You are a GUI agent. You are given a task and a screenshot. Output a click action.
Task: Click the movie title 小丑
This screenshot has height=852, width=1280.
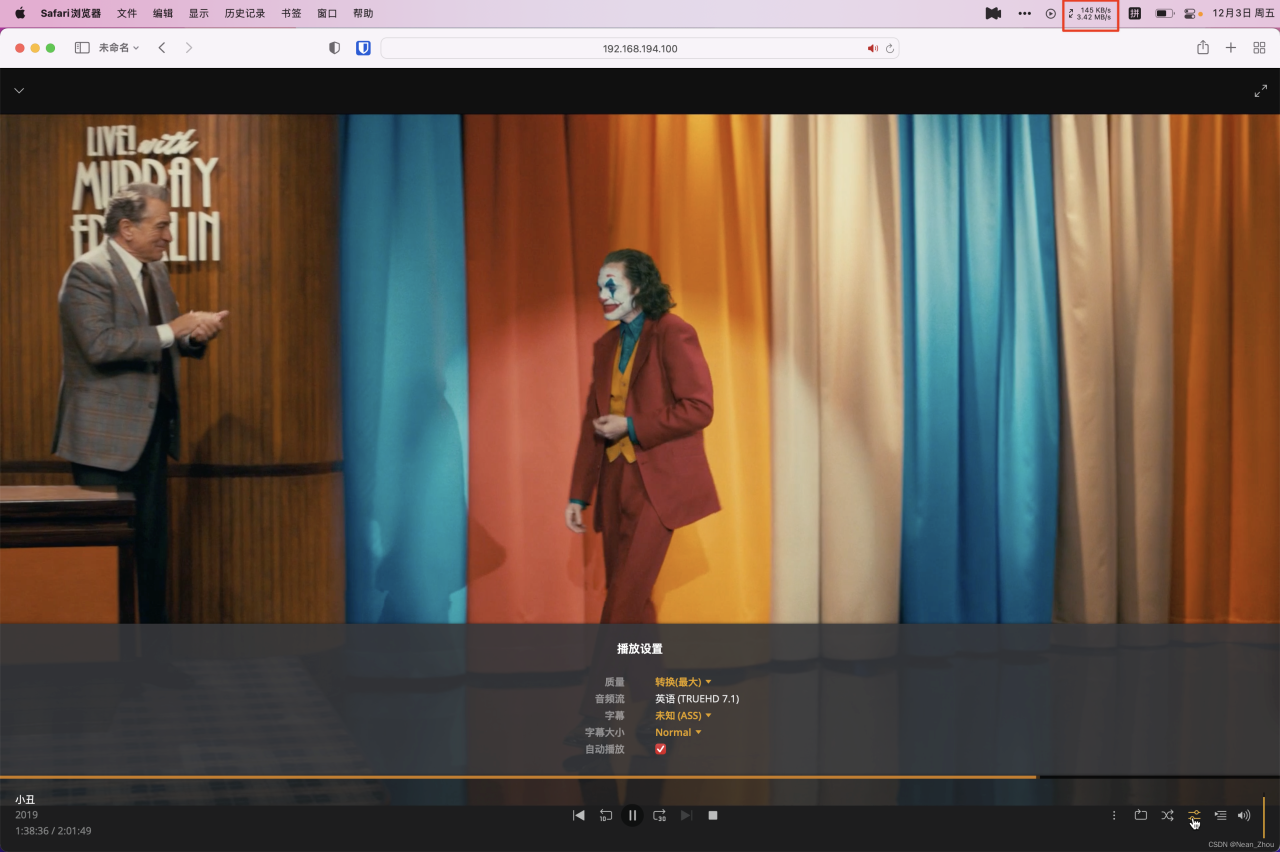pyautogui.click(x=25, y=800)
